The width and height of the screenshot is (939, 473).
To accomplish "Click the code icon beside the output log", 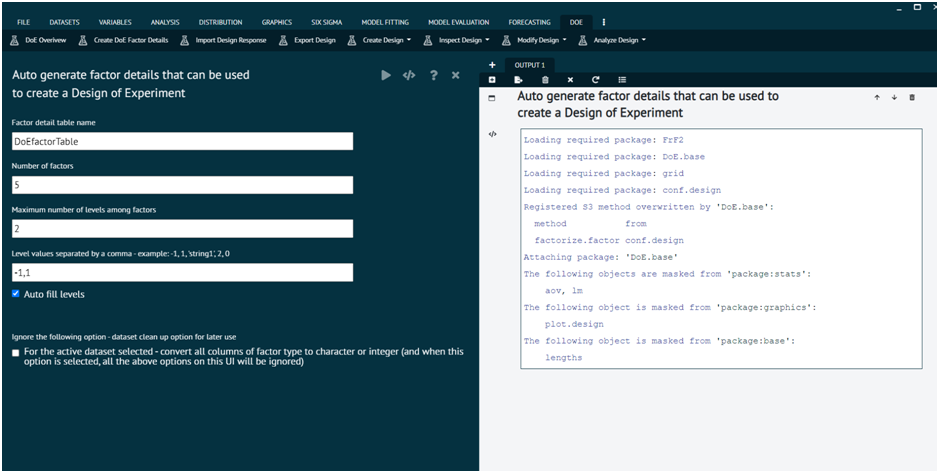I will click(492, 134).
